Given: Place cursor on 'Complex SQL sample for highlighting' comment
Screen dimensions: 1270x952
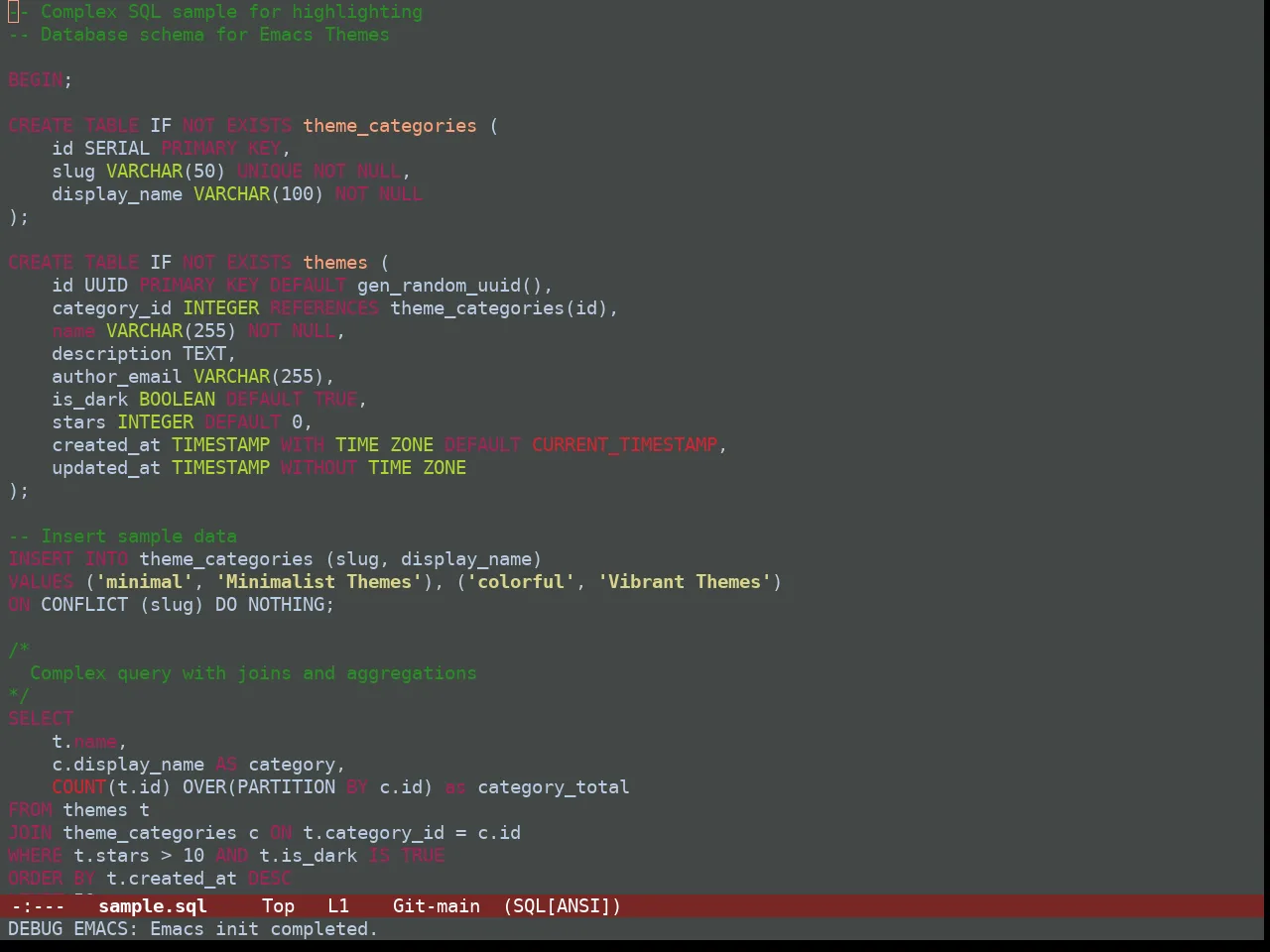Looking at the screenshot, I should pyautogui.click(x=231, y=12).
